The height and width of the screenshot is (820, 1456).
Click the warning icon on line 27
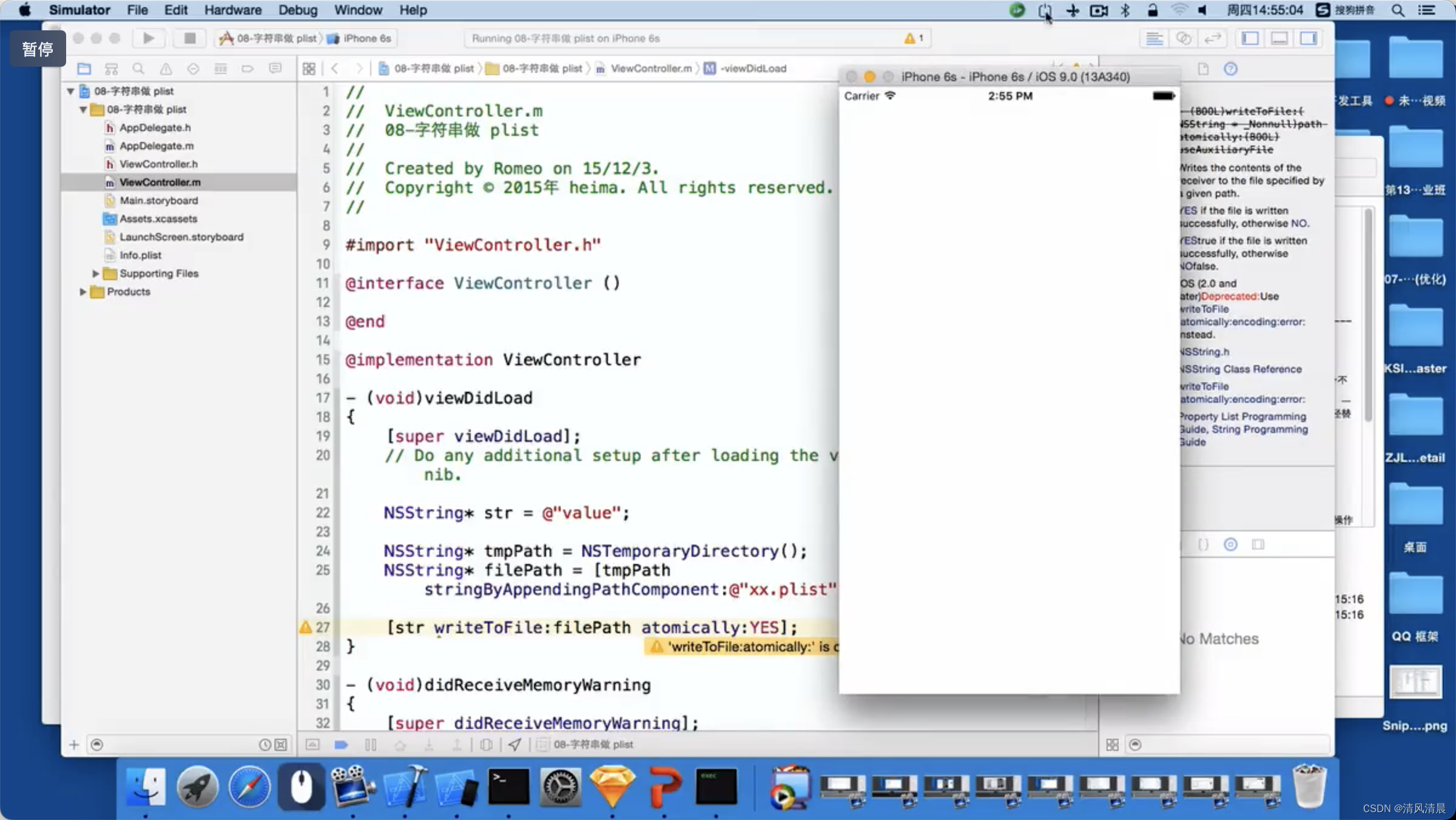(x=306, y=627)
